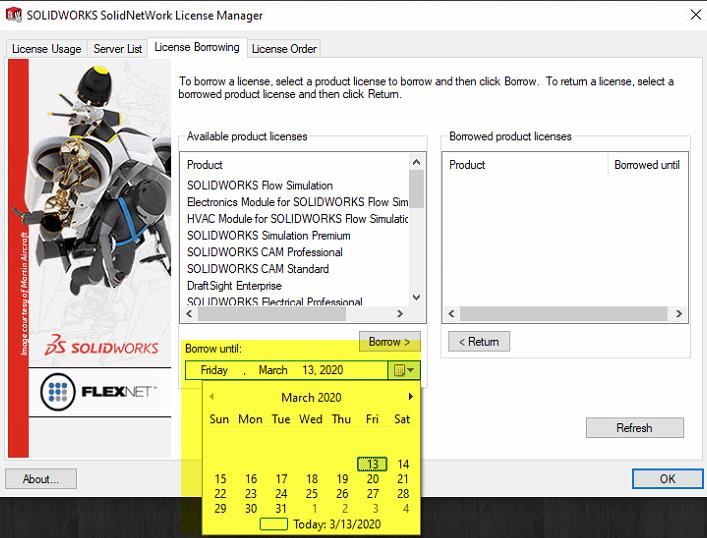Click the < Return button
The height and width of the screenshot is (538, 707).
[x=479, y=342]
